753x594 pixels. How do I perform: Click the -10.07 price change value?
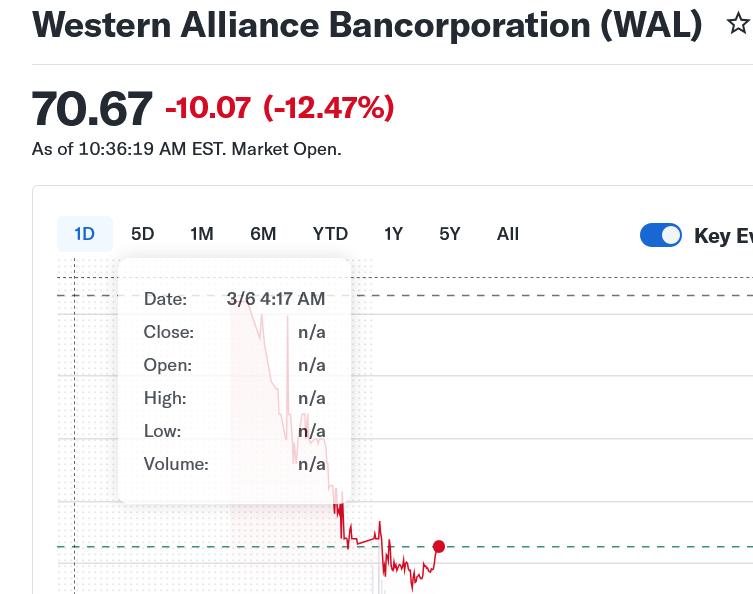pos(208,107)
